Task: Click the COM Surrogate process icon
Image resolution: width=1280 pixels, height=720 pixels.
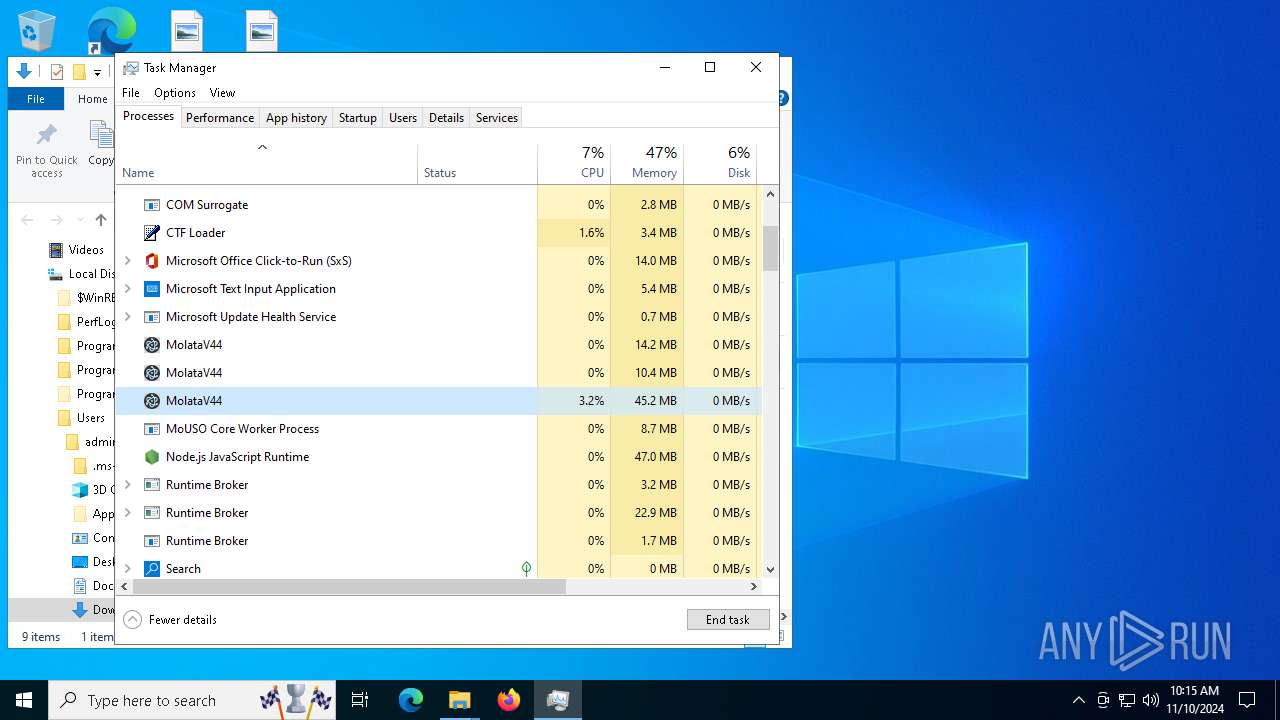Action: tap(152, 205)
